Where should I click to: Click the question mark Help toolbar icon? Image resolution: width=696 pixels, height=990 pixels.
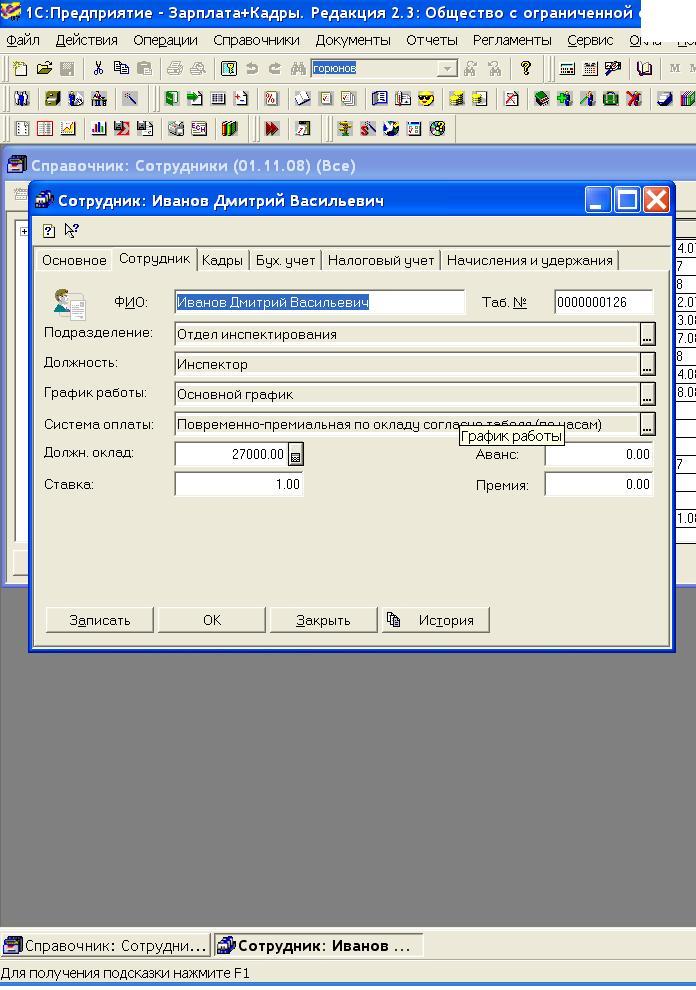point(526,69)
